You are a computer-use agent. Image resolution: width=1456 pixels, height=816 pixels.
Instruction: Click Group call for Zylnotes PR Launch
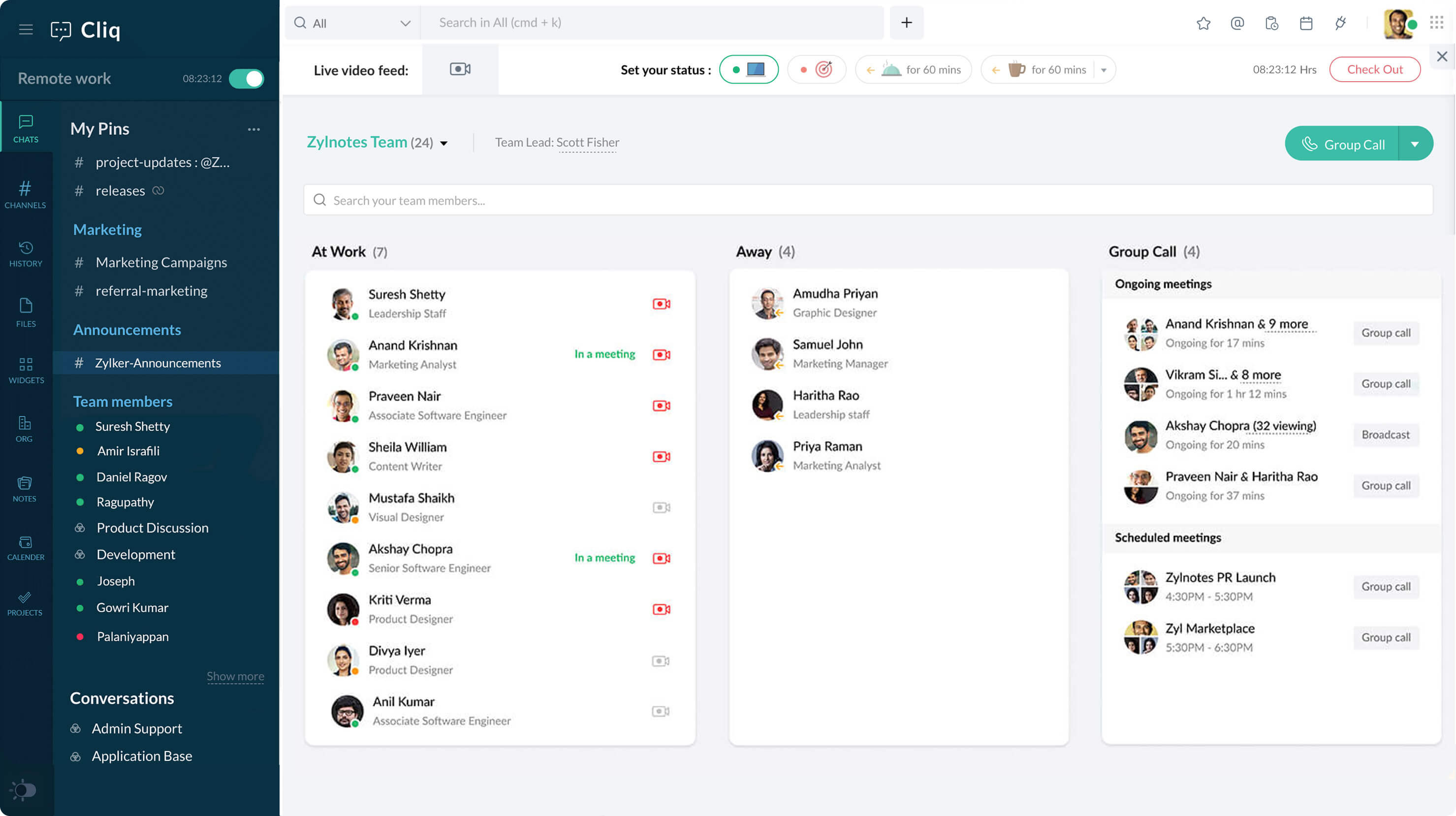point(1385,587)
